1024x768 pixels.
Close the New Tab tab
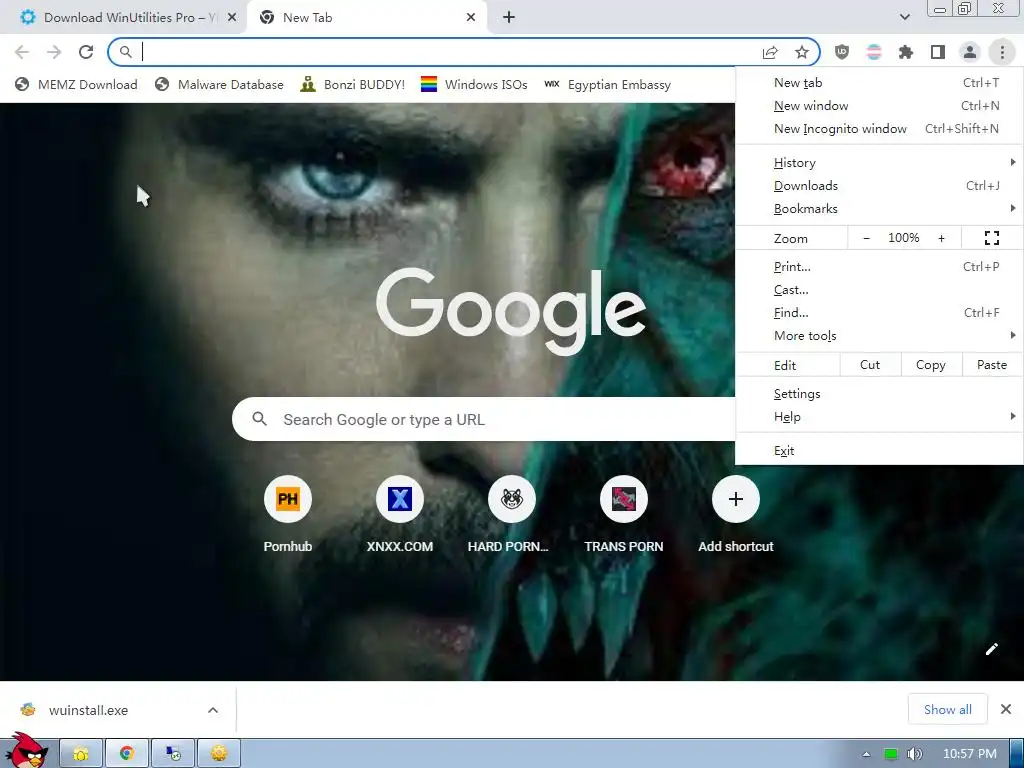pyautogui.click(x=471, y=18)
